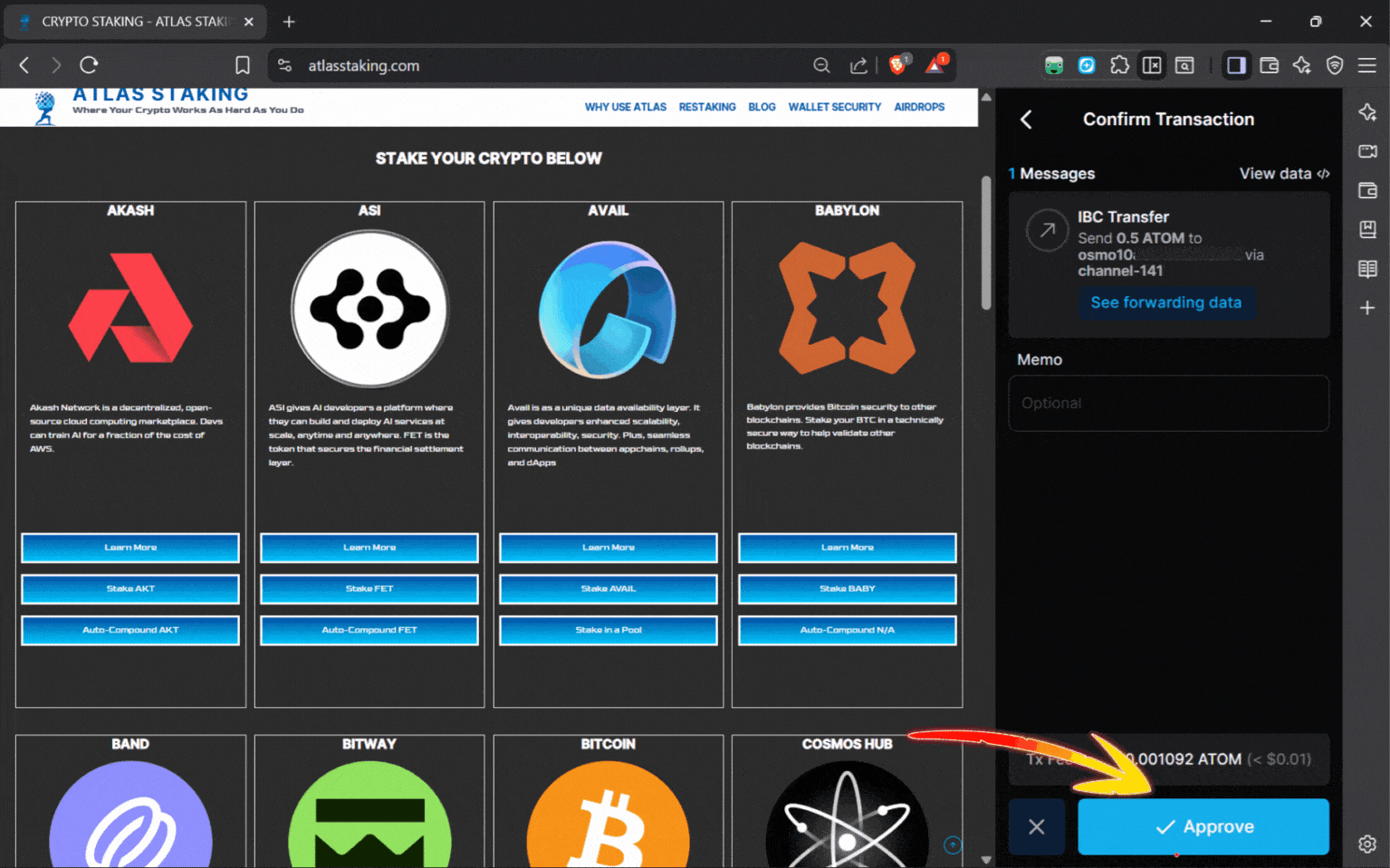Click the share page icon
The width and height of the screenshot is (1390, 868).
[x=858, y=65]
